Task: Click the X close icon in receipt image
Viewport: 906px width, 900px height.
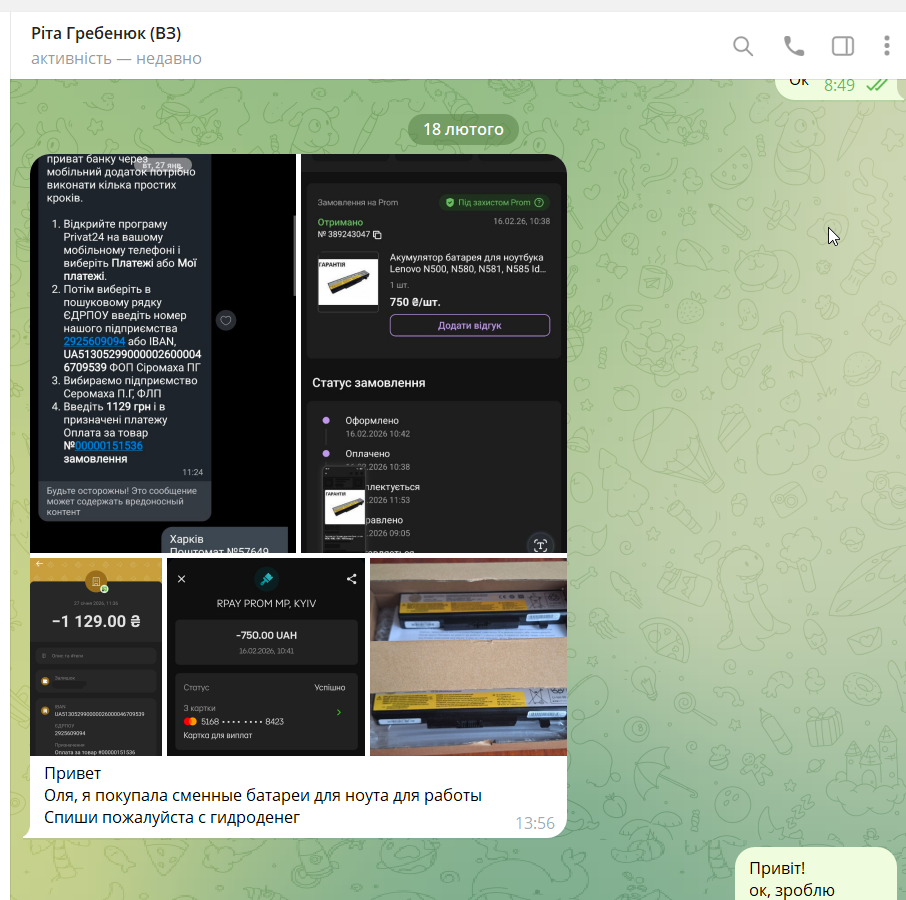Action: coord(181,579)
